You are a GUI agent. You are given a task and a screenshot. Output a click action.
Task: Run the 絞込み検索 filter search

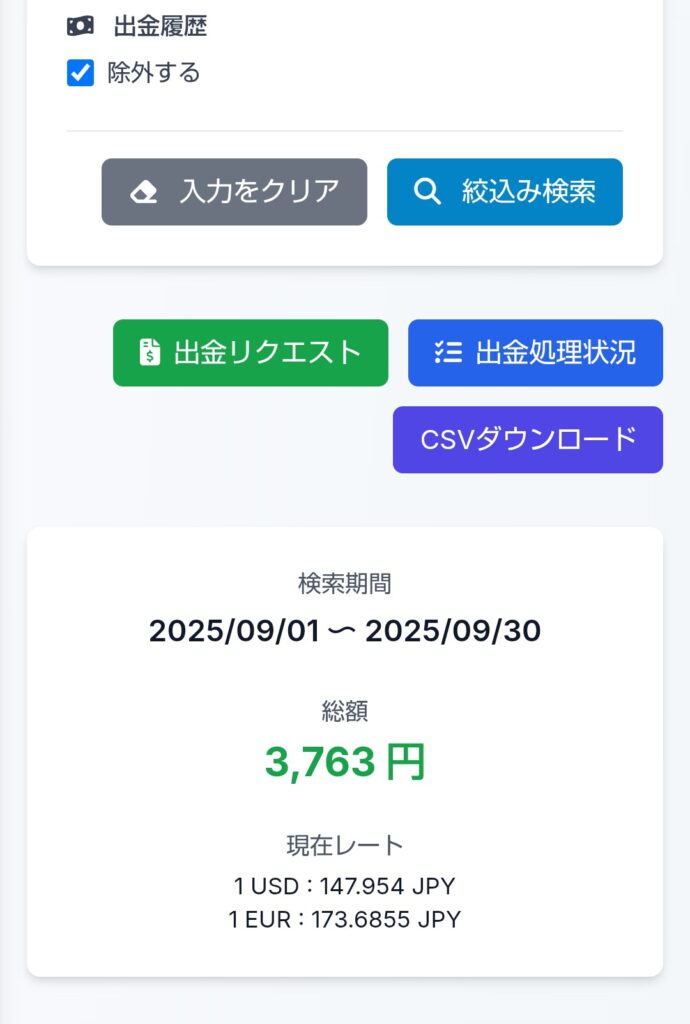[504, 192]
